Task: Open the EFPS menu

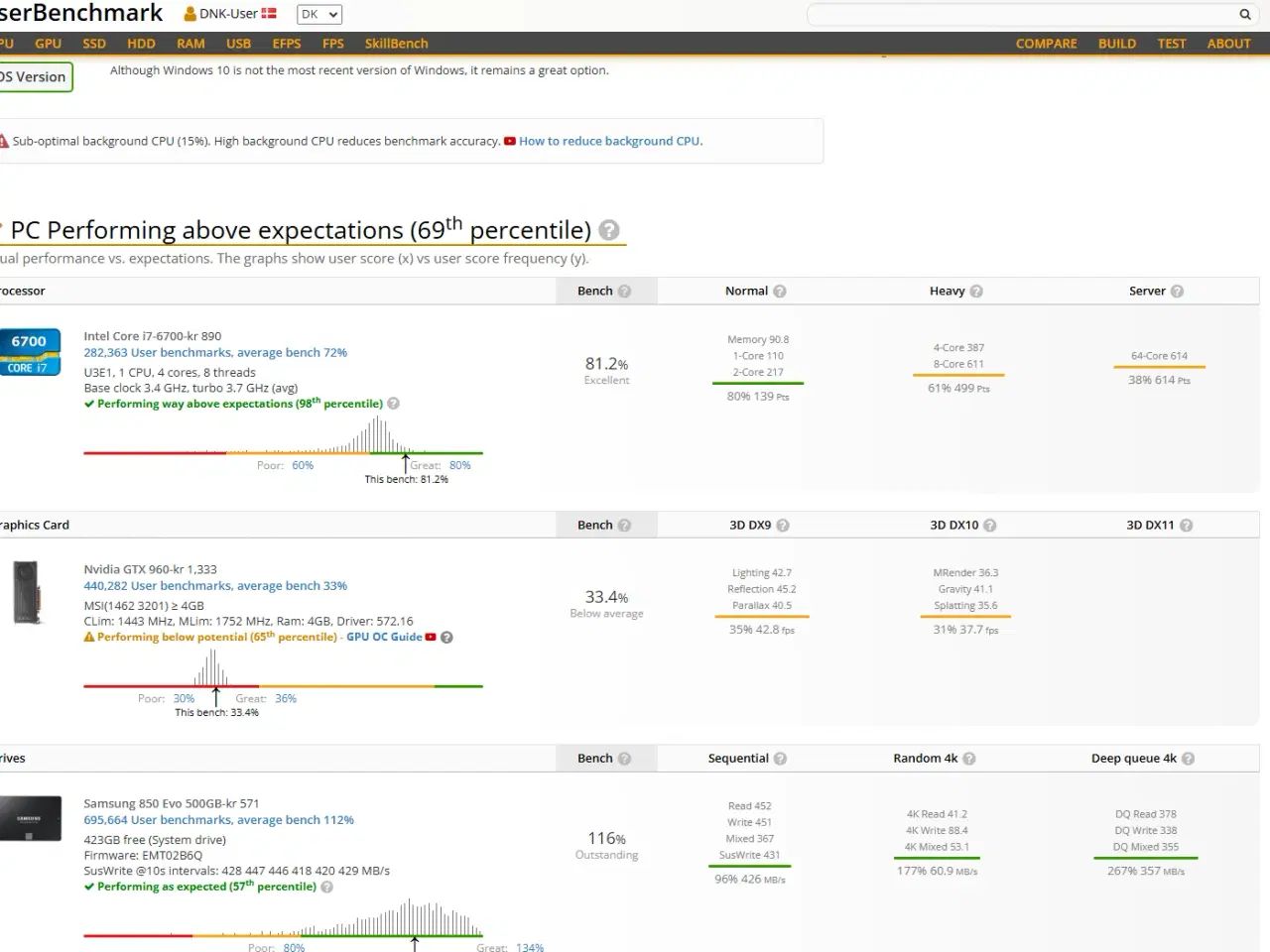Action: (x=287, y=44)
